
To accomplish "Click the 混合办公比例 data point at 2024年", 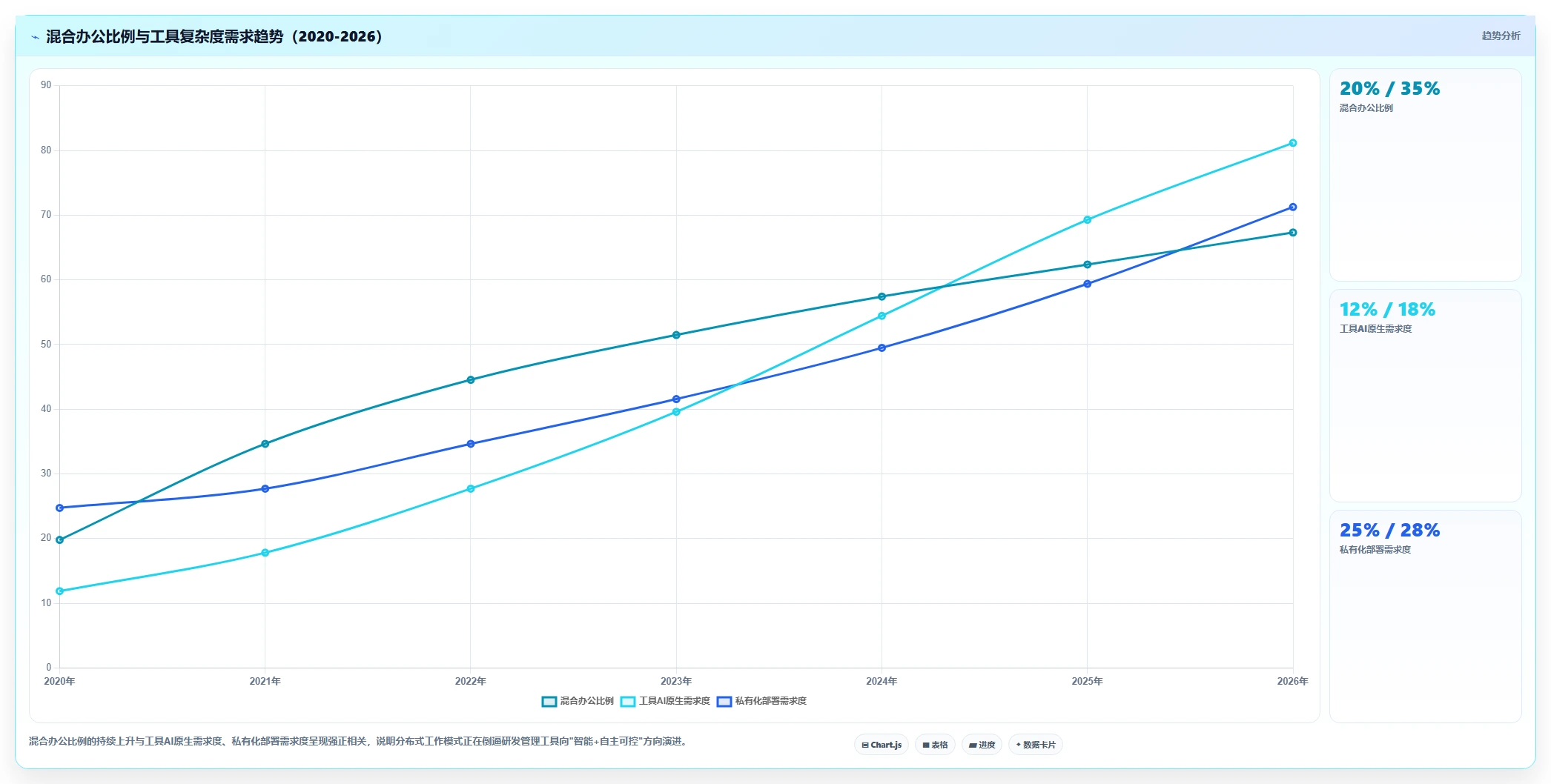I will click(882, 296).
